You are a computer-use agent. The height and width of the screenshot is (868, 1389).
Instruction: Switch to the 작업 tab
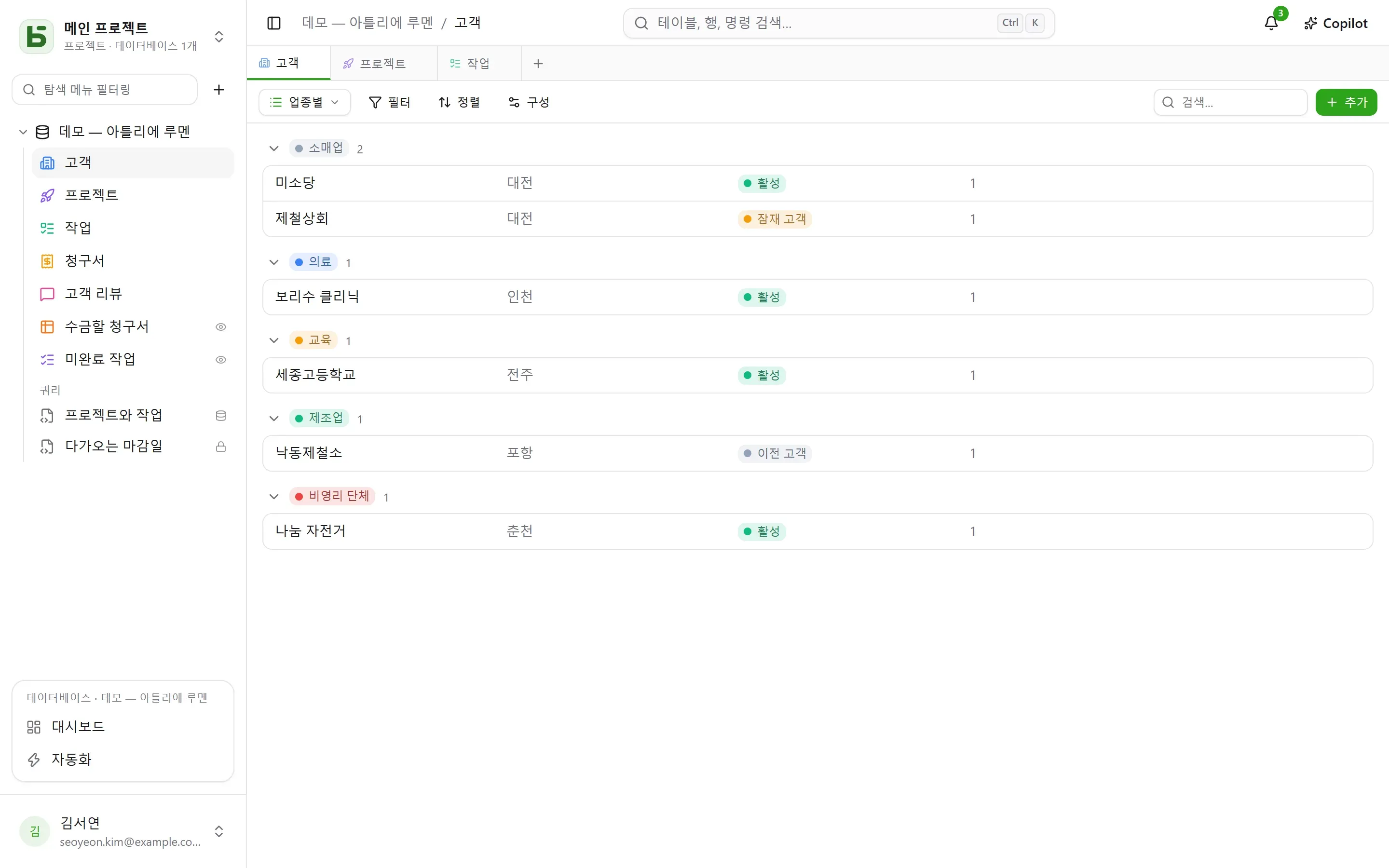click(x=479, y=63)
